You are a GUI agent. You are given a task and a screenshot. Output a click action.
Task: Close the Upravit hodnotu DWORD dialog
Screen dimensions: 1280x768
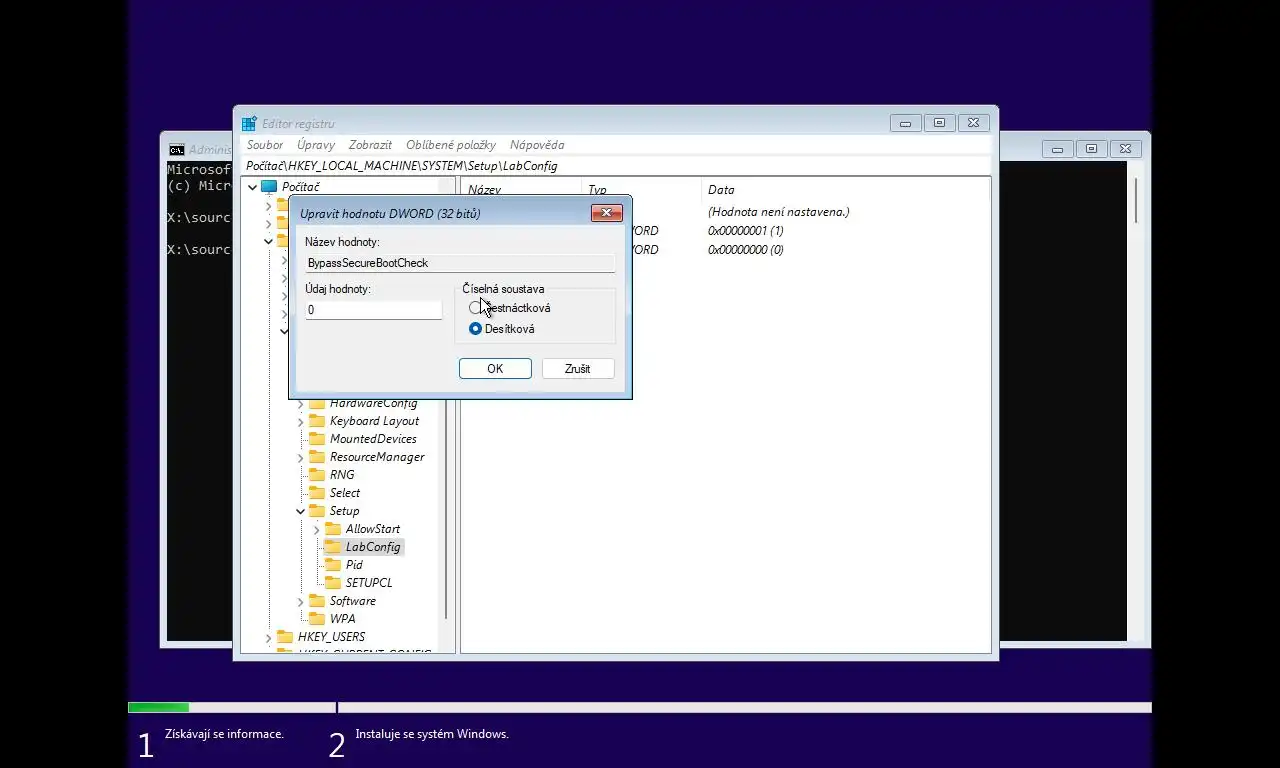tap(607, 213)
